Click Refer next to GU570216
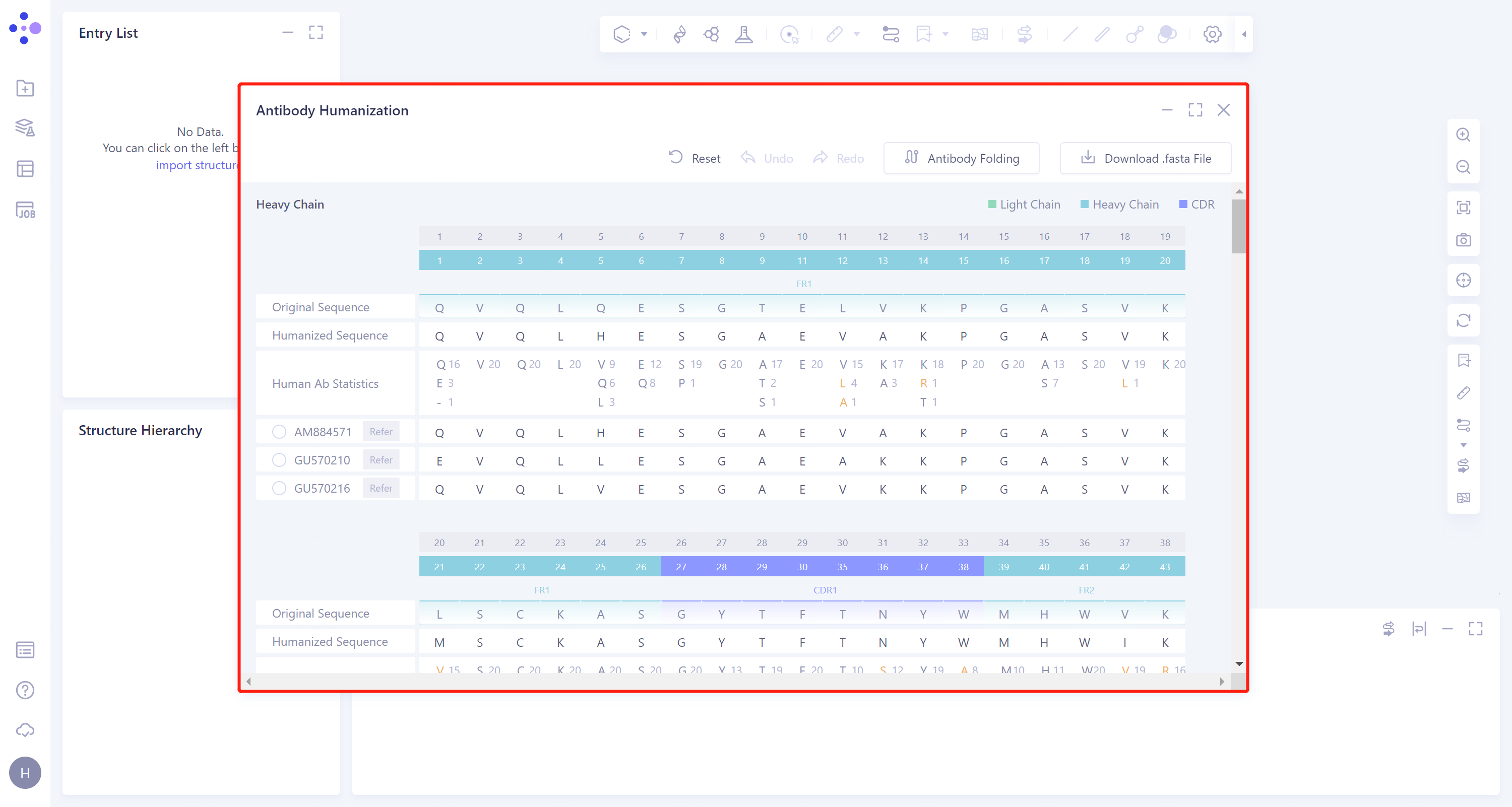Screen dimensions: 1512x807 [381, 488]
